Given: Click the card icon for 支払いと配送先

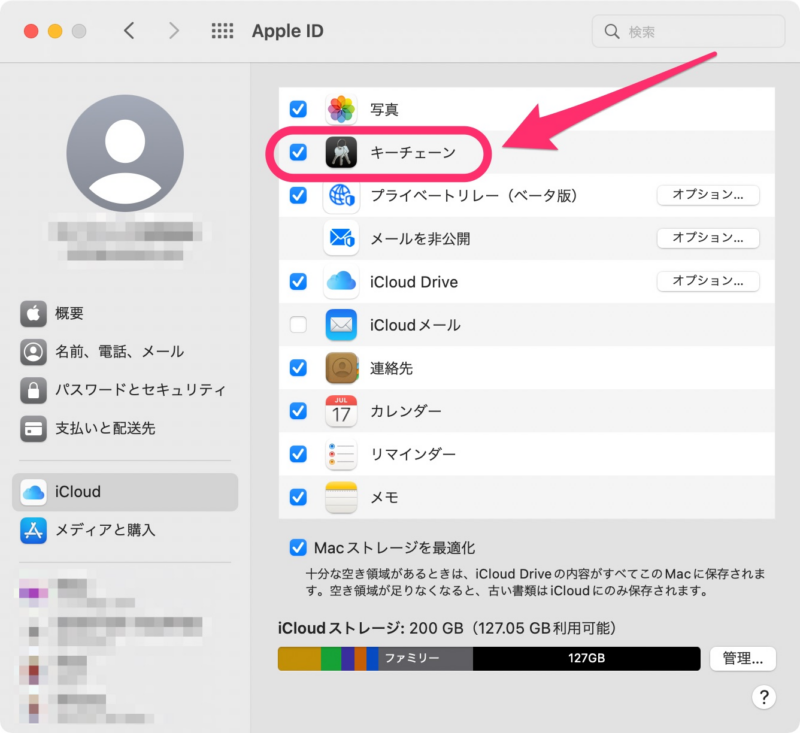Looking at the screenshot, I should (x=33, y=428).
